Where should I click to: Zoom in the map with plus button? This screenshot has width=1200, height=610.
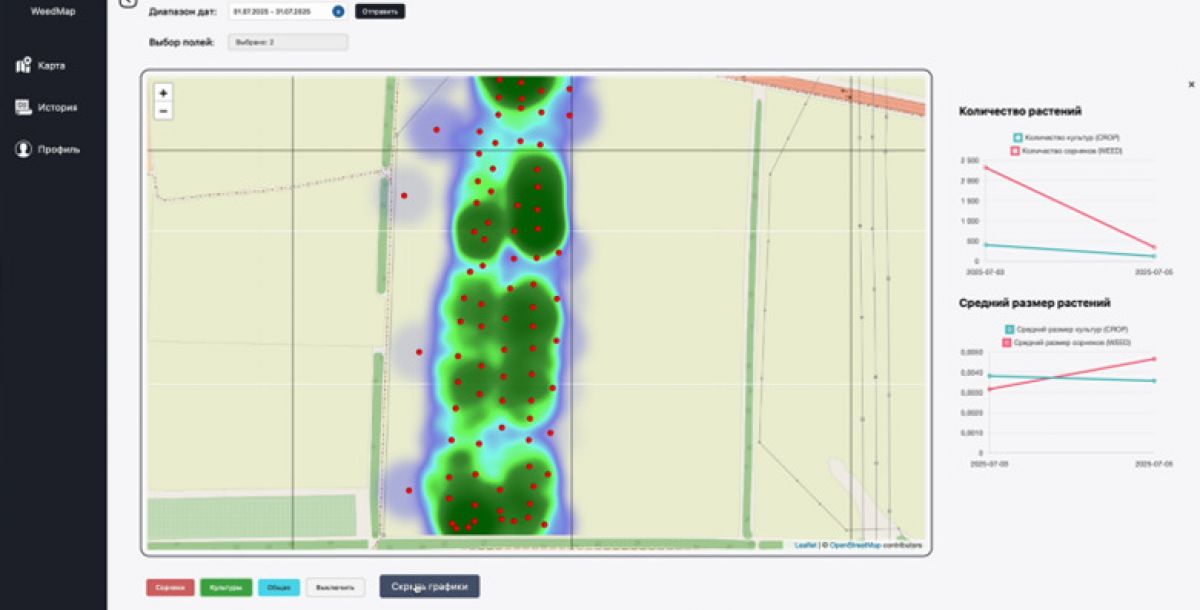[x=163, y=92]
